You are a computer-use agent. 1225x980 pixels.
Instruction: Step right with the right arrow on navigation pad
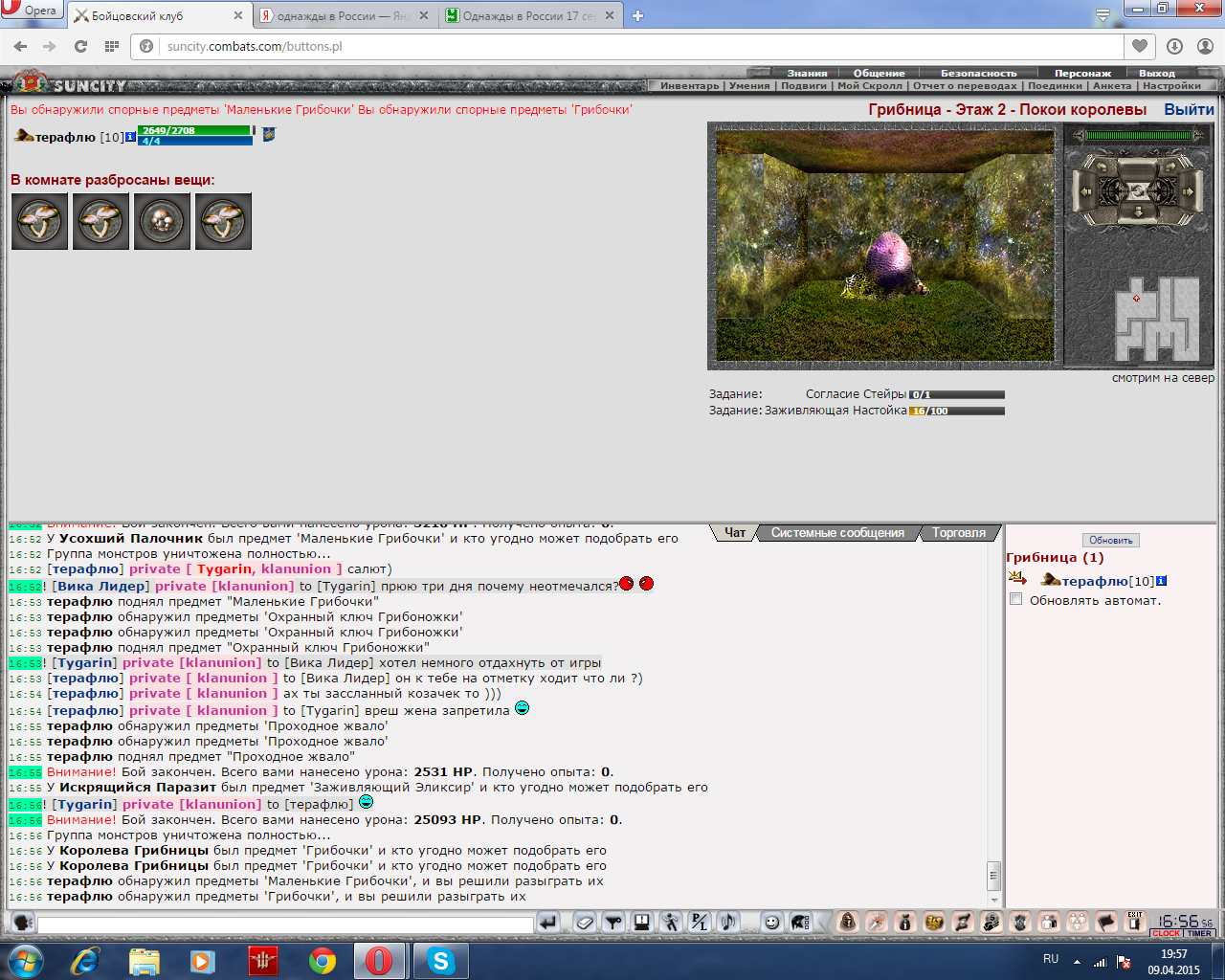(1190, 191)
